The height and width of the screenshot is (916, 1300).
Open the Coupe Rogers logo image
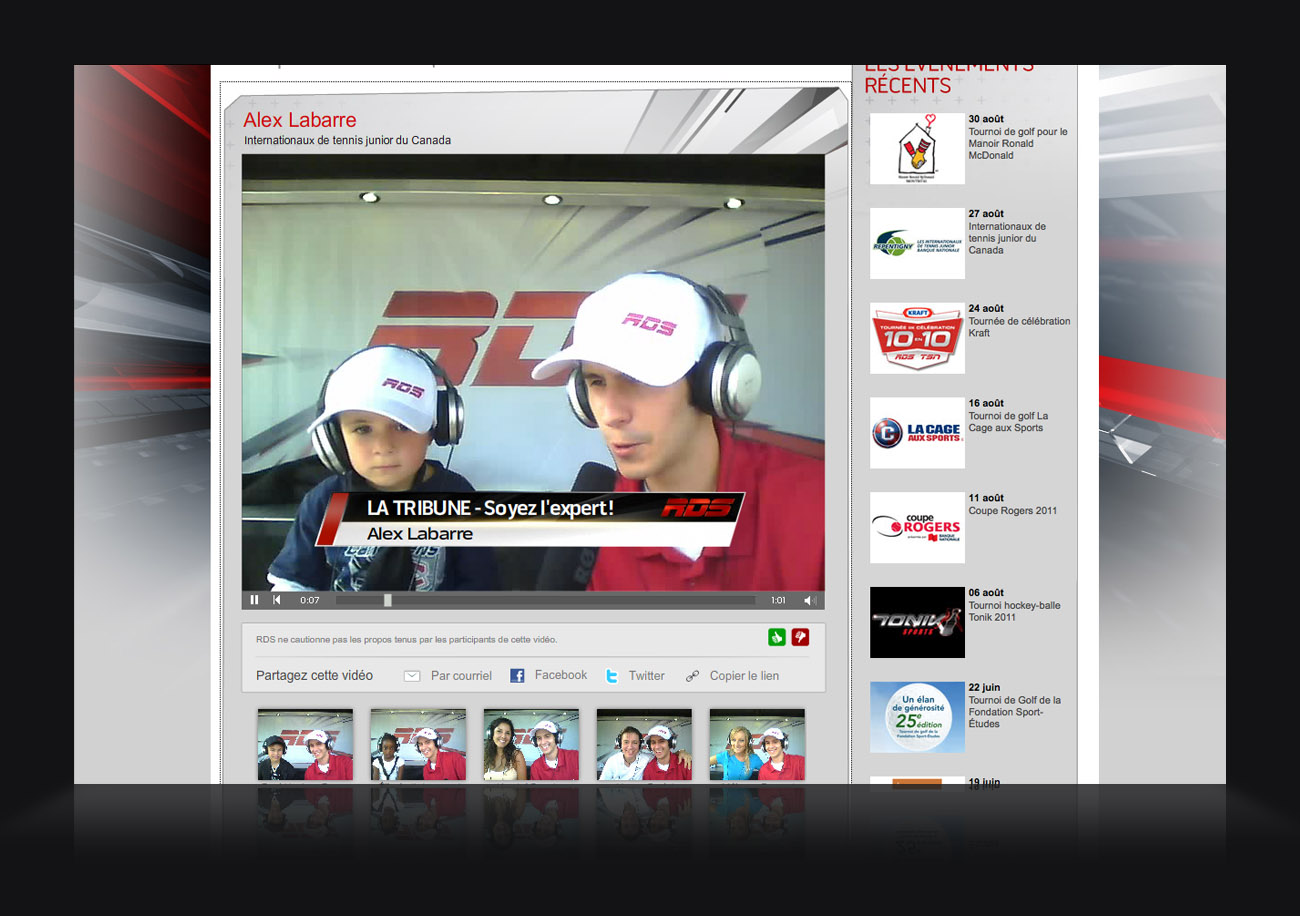[917, 527]
